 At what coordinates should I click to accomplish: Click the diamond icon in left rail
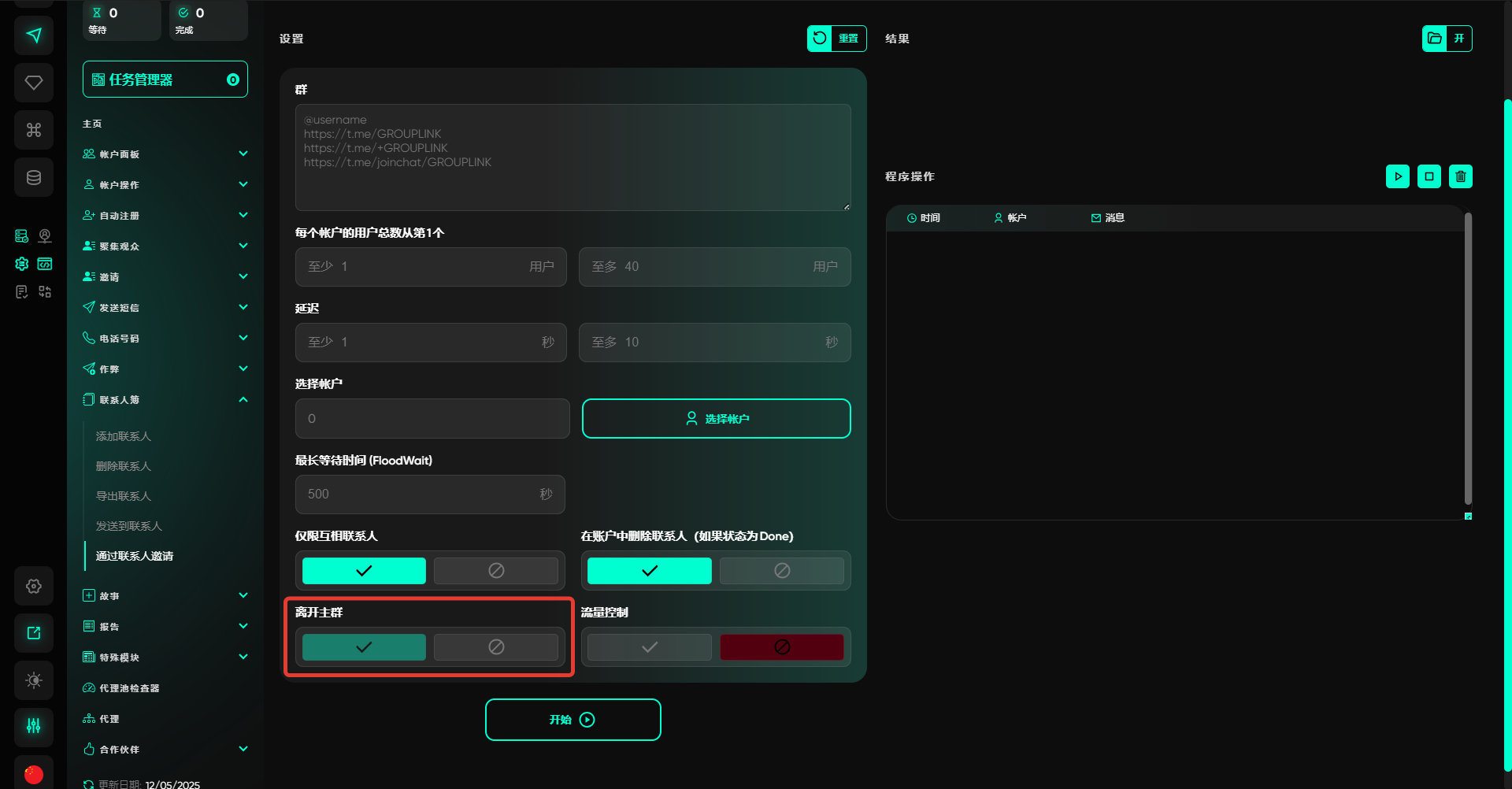[x=34, y=83]
